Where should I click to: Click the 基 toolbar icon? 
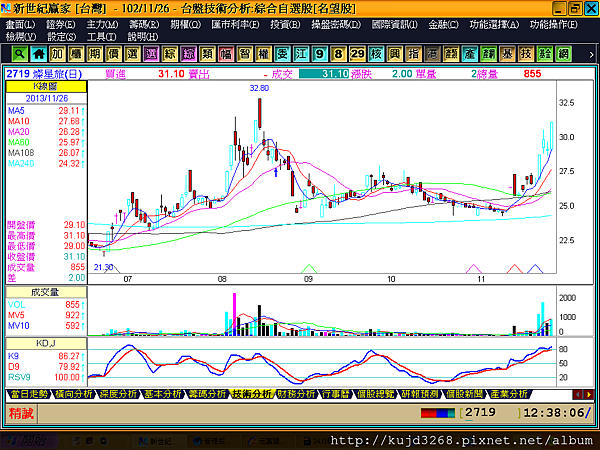[x=507, y=54]
